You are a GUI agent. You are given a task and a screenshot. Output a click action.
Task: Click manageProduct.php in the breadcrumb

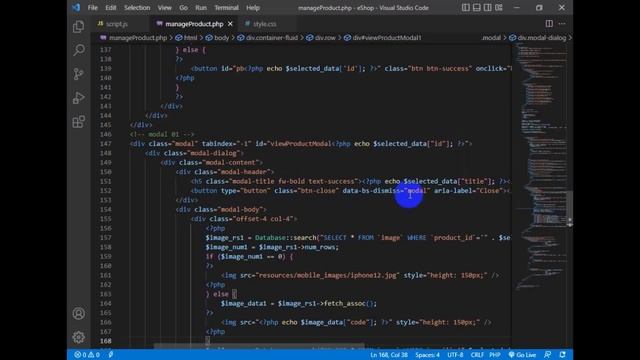point(138,38)
